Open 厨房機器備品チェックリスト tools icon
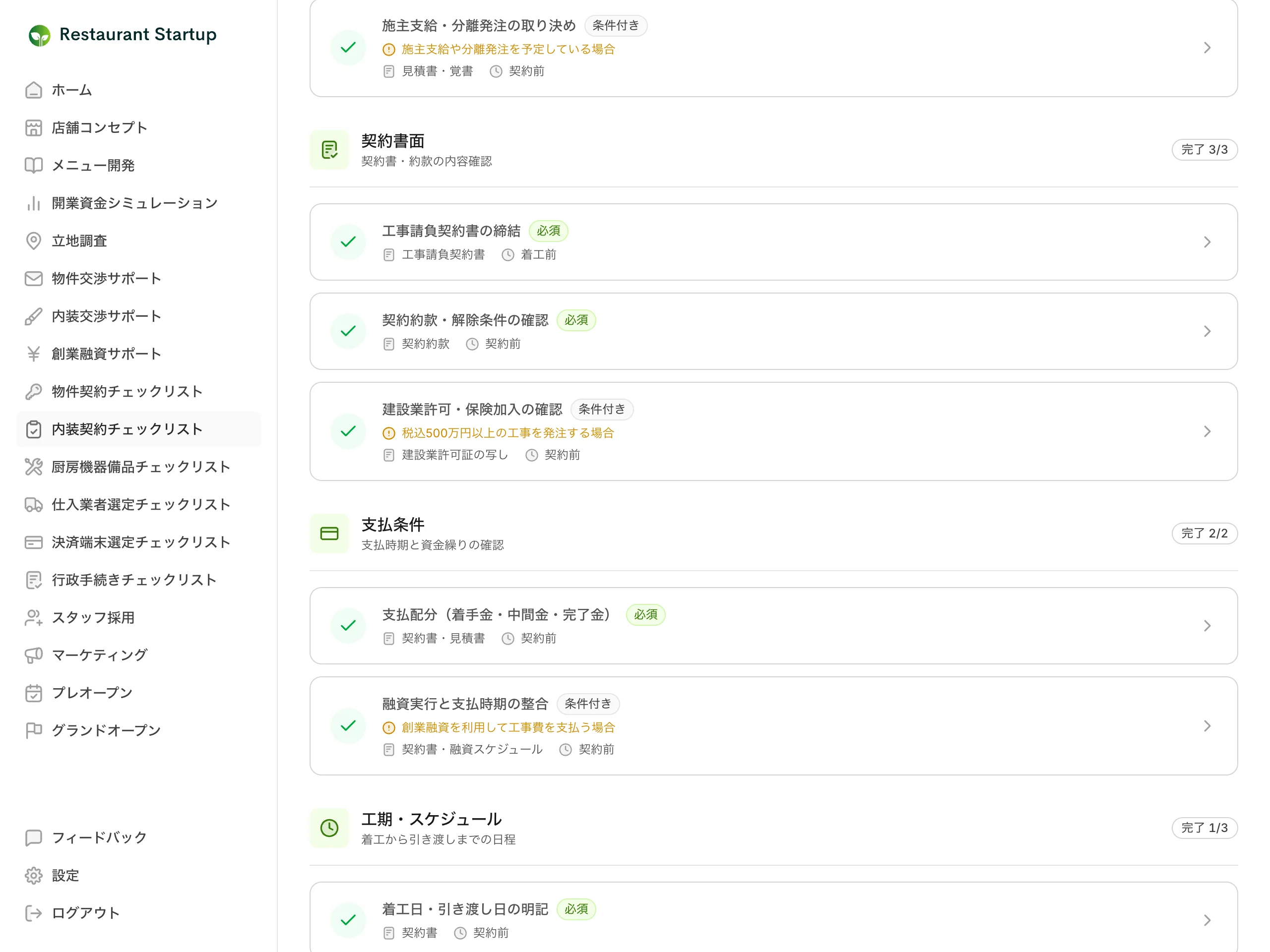 (x=34, y=467)
